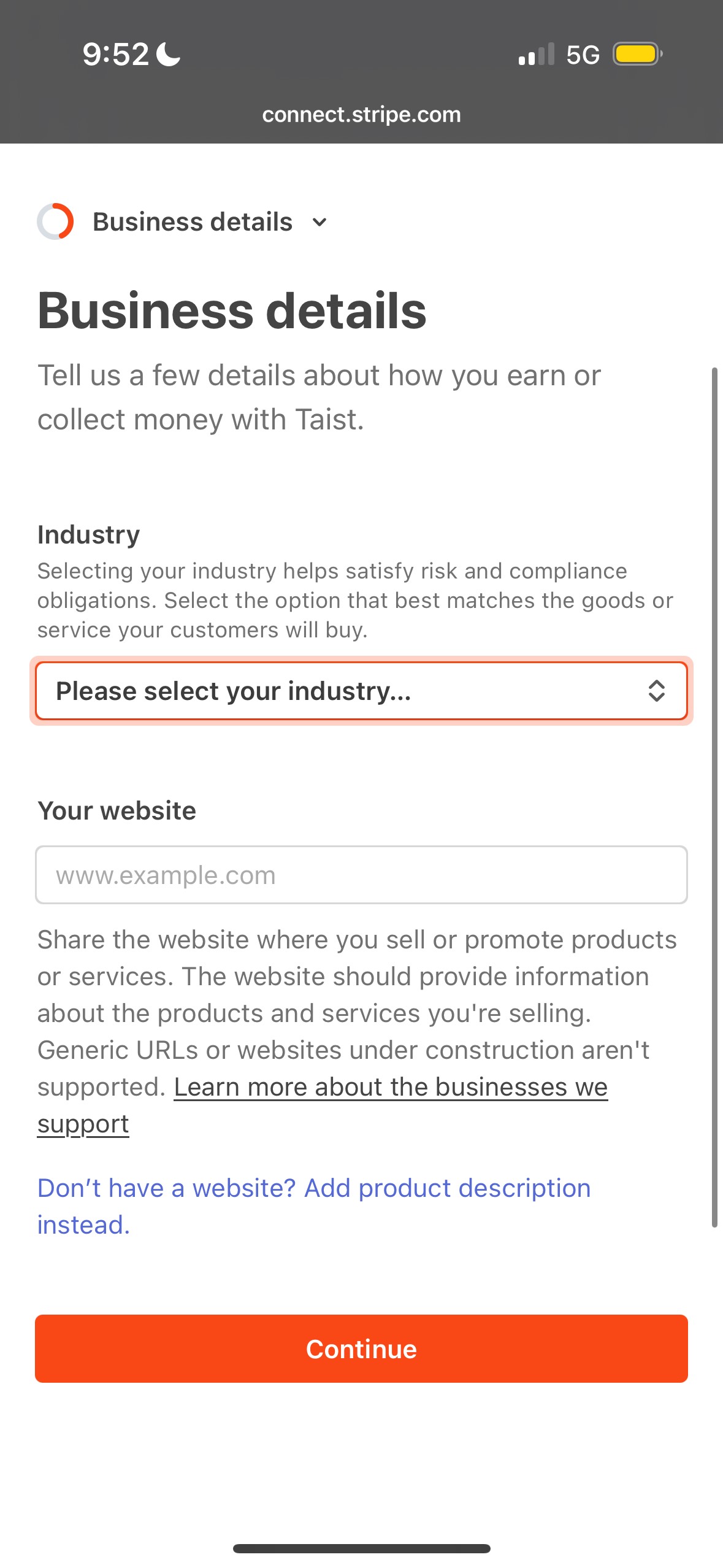Click the orange progress ring icon

point(55,221)
